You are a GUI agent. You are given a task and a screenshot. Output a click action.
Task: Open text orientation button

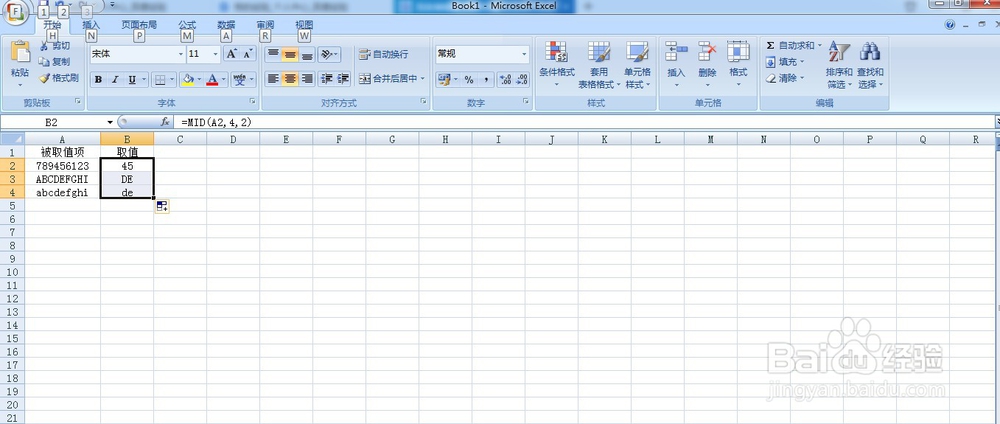click(328, 54)
